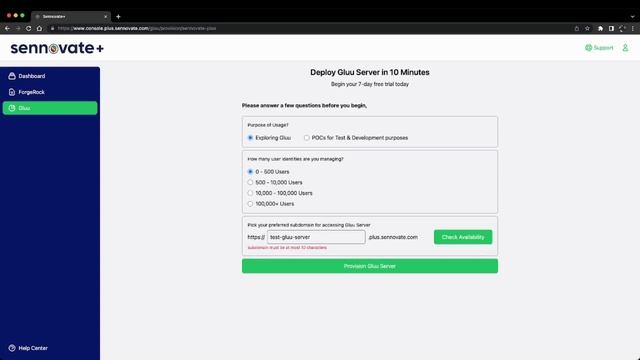This screenshot has height=360, width=640.
Task: Open the user profile icon
Action: [x=625, y=48]
